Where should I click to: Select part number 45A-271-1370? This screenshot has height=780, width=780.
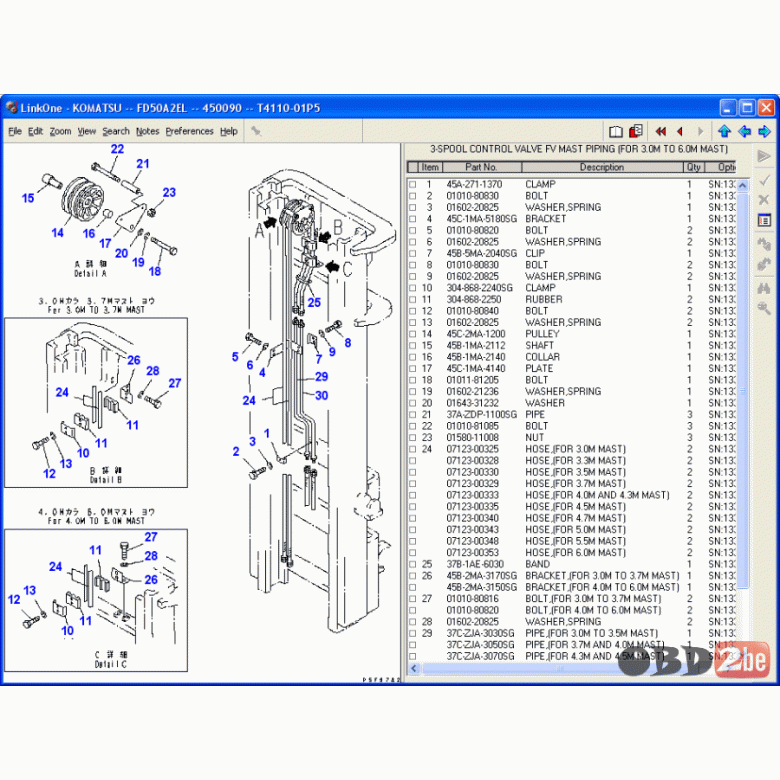[474, 185]
